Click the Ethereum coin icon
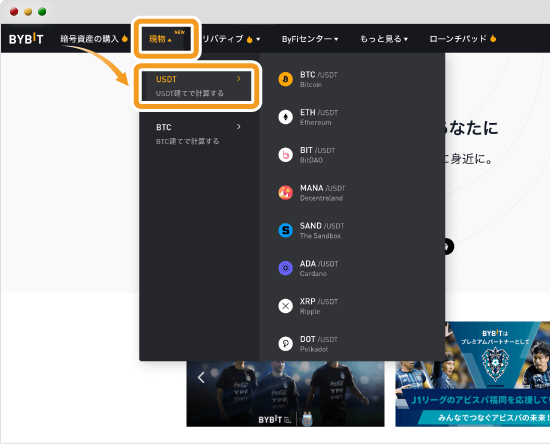This screenshot has width=550, height=444. point(286,117)
